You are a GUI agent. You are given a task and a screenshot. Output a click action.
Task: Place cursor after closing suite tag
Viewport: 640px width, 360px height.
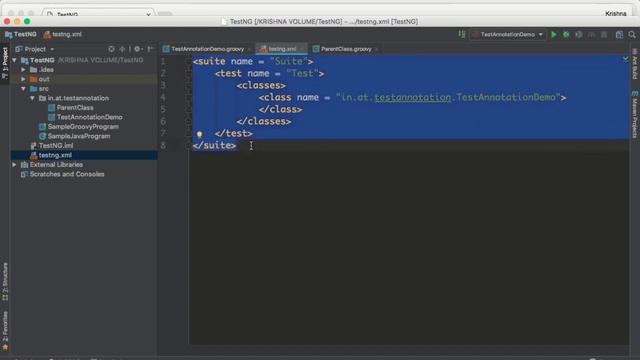tap(237, 146)
